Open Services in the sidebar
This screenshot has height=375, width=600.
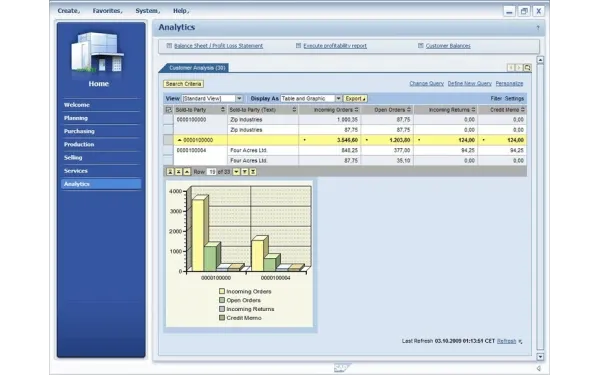click(x=76, y=171)
